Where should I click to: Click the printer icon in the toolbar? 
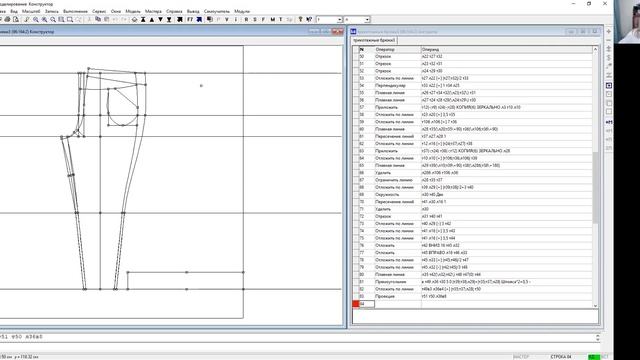pos(7,19)
